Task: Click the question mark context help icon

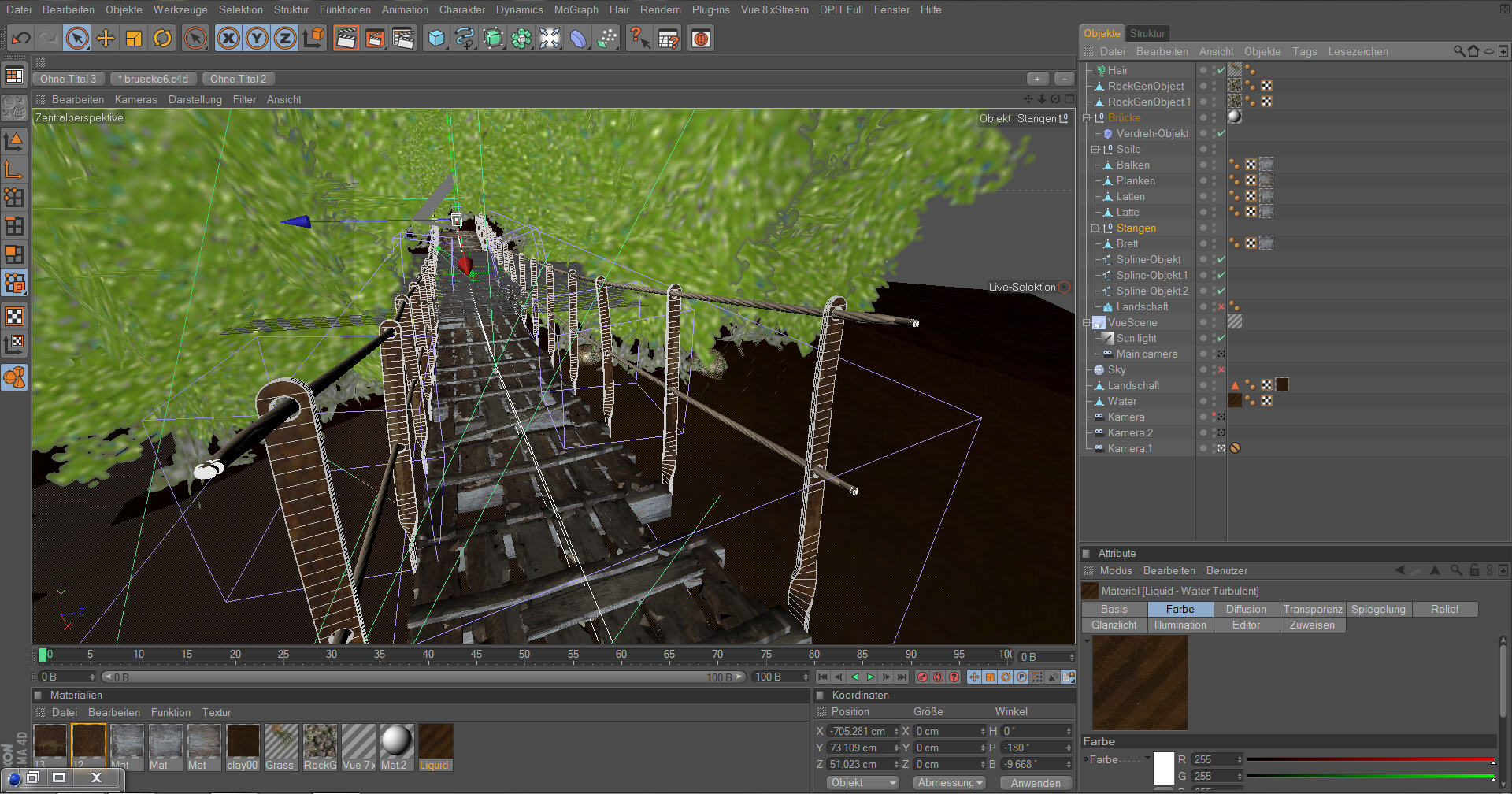Action: pyautogui.click(x=639, y=38)
